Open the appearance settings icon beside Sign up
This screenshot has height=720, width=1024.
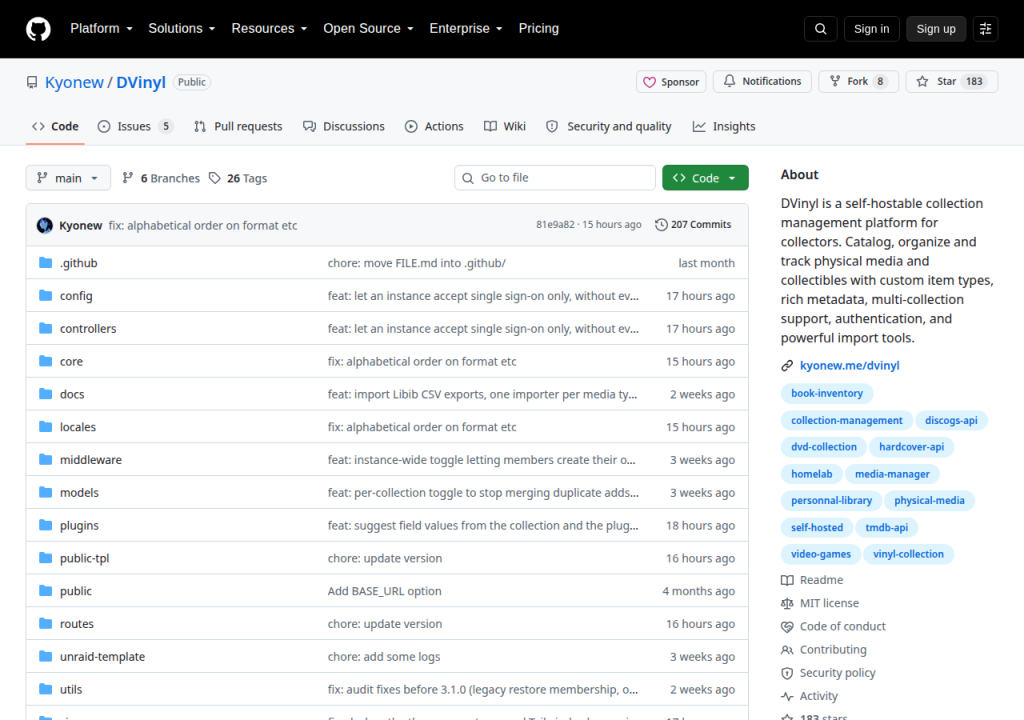pos(985,29)
